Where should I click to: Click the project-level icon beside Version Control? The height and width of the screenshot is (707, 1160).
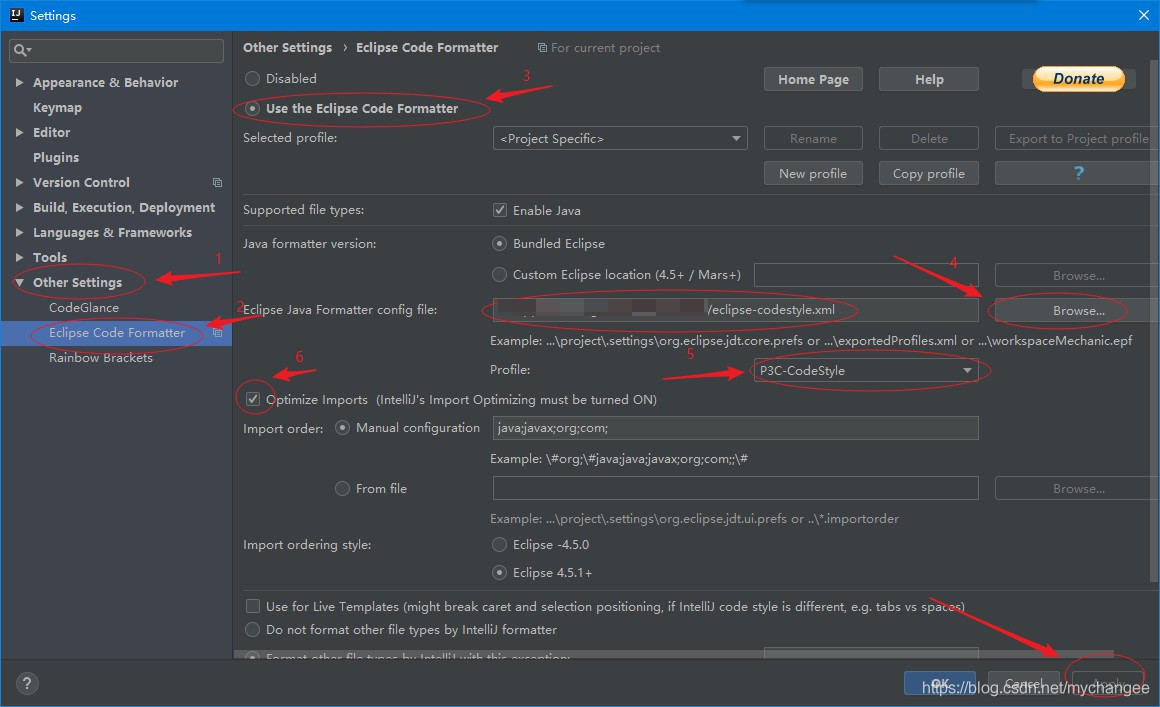(217, 183)
